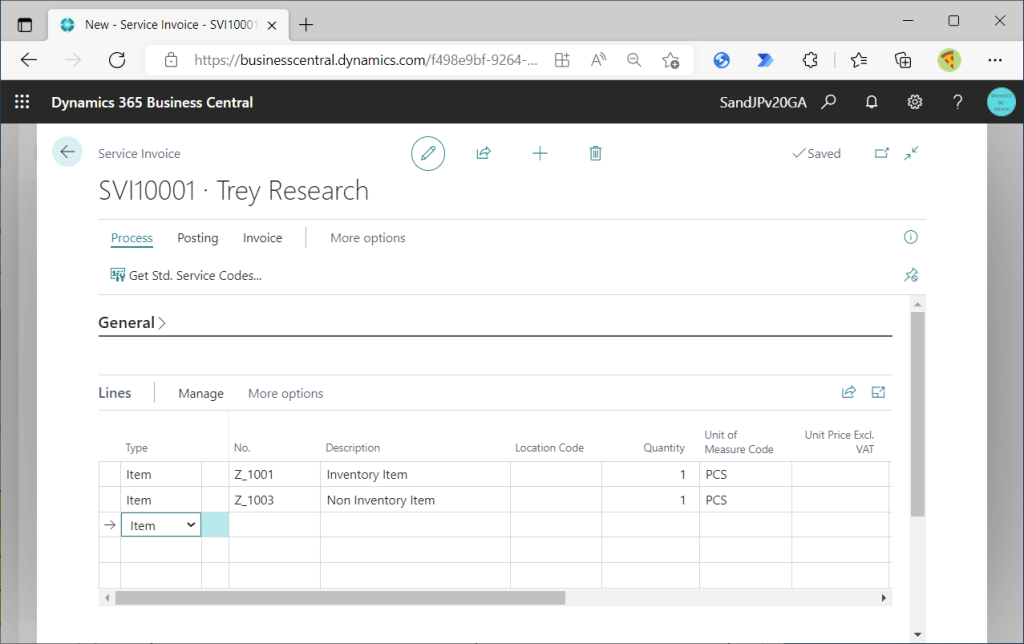Open the Posting menu
This screenshot has width=1024, height=644.
tap(198, 238)
